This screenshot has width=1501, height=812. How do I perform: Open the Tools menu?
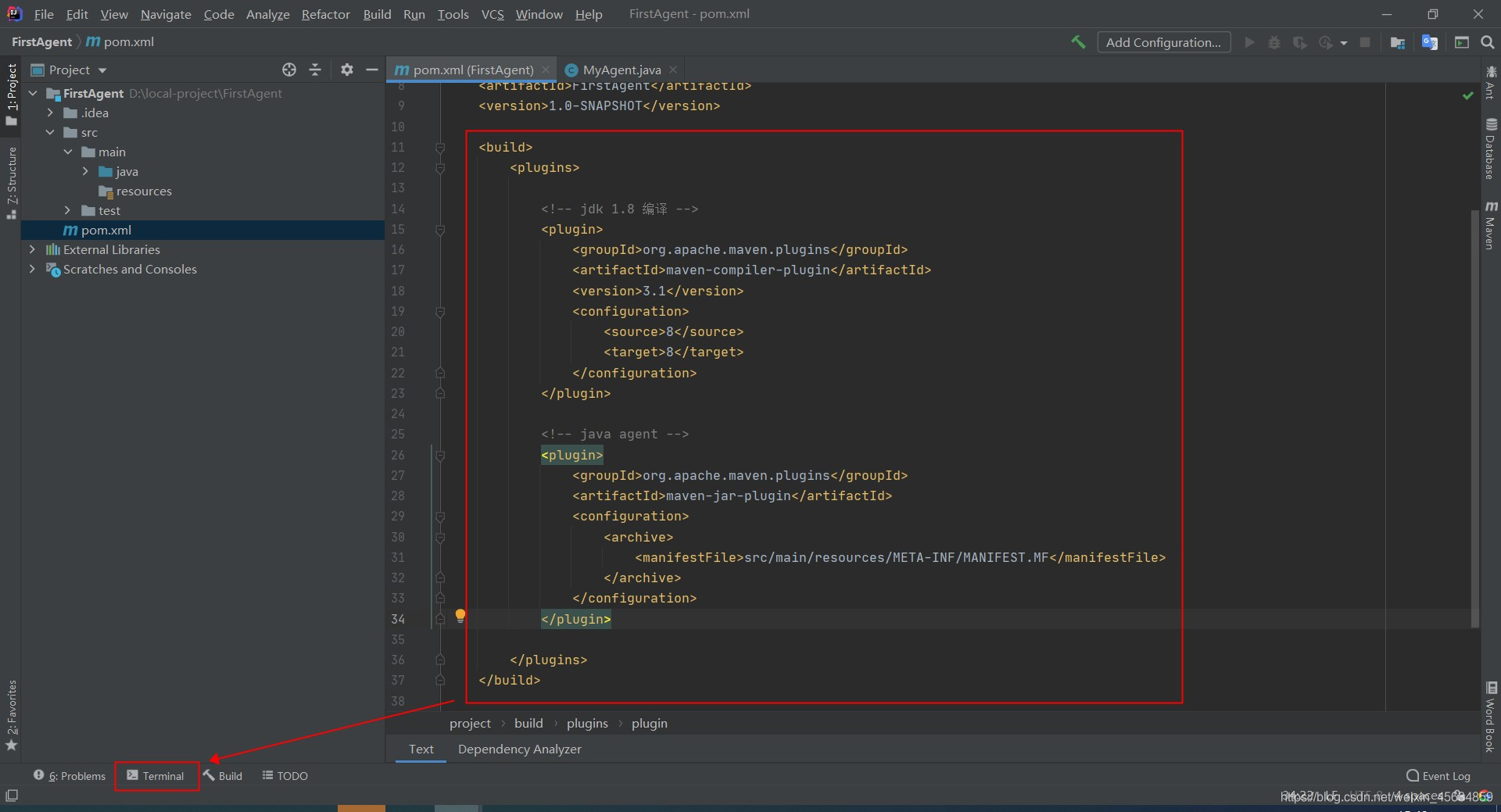pyautogui.click(x=453, y=14)
